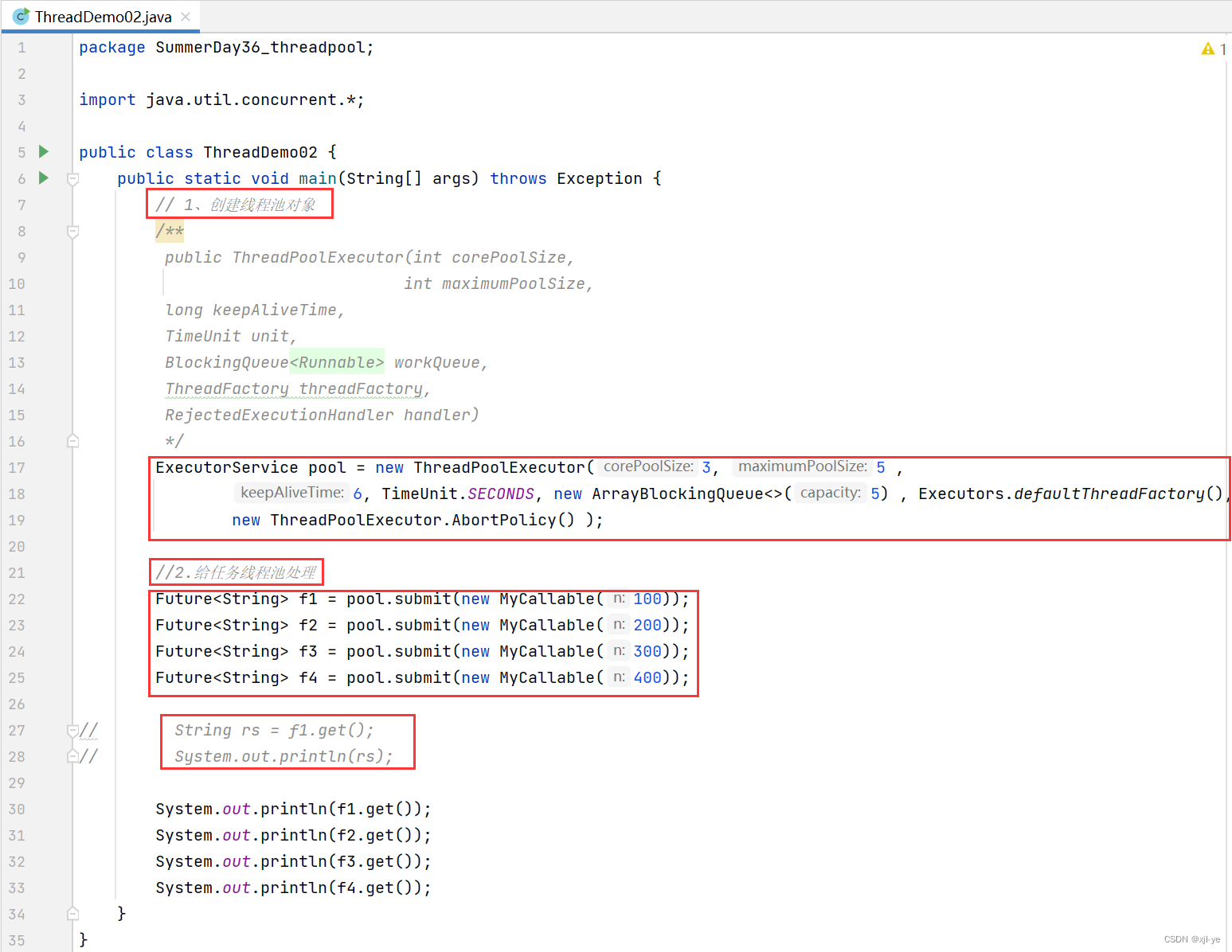Screen dimensions: 1232x952
Task: Click 'SECONDS' constant on line 18
Action: tap(501, 494)
